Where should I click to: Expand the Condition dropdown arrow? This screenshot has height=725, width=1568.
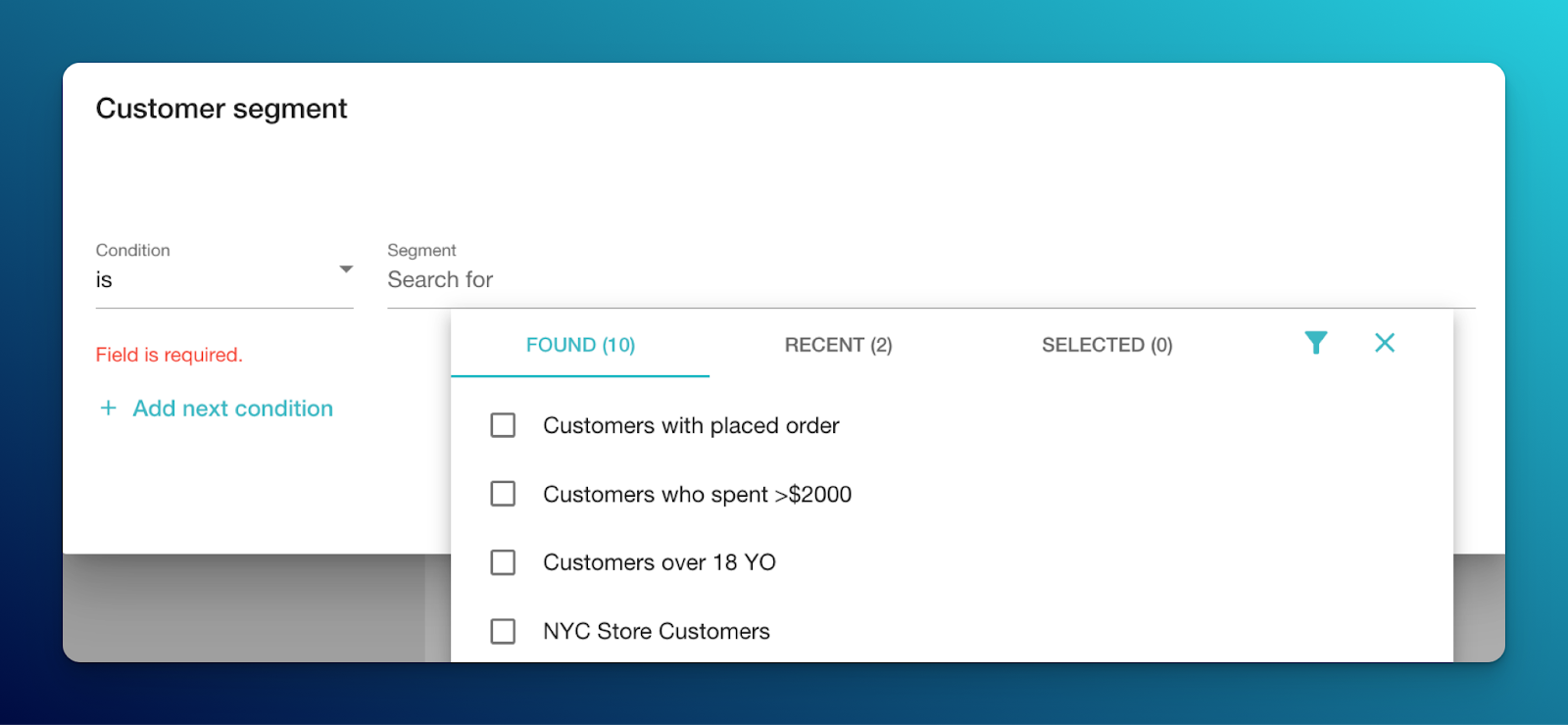pos(346,269)
